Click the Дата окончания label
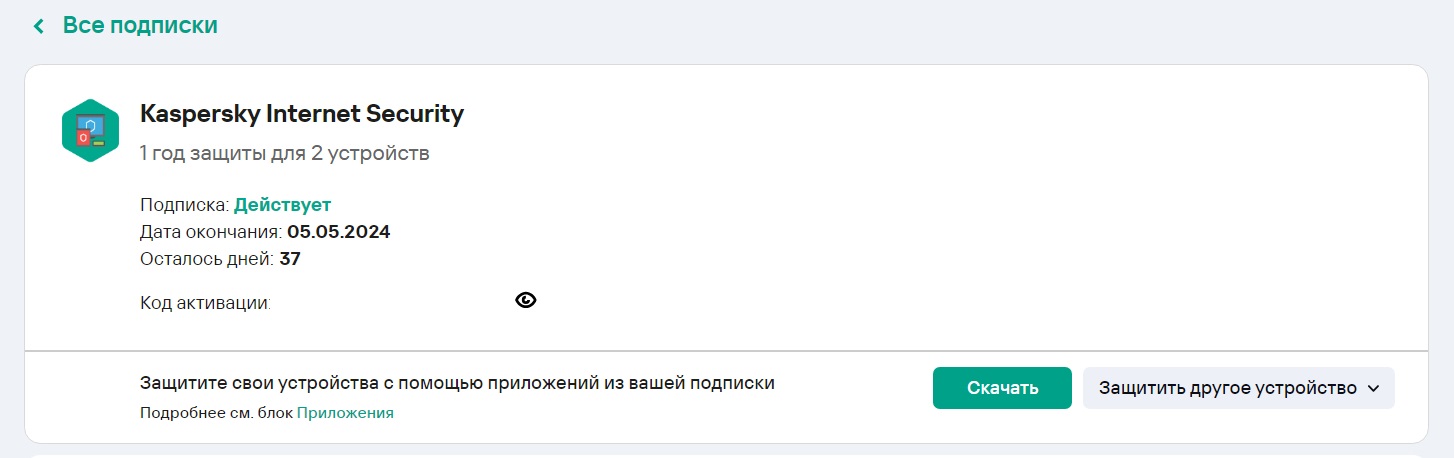Viewport: 1454px width, 458px height. coord(211,232)
